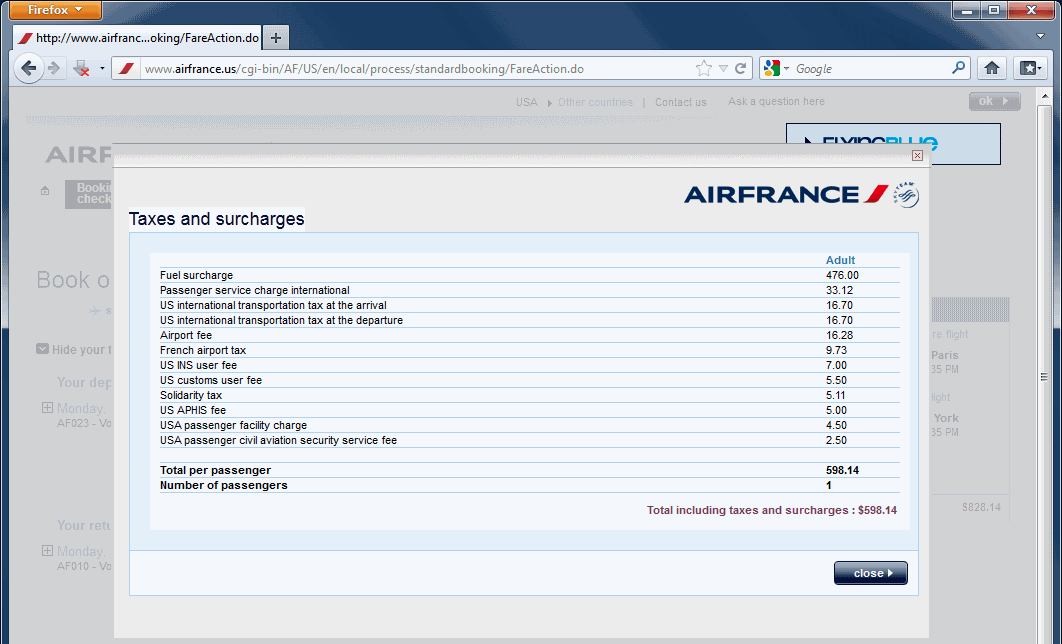This screenshot has width=1062, height=644.
Task: Click the search magnifier icon
Action: pos(958,68)
